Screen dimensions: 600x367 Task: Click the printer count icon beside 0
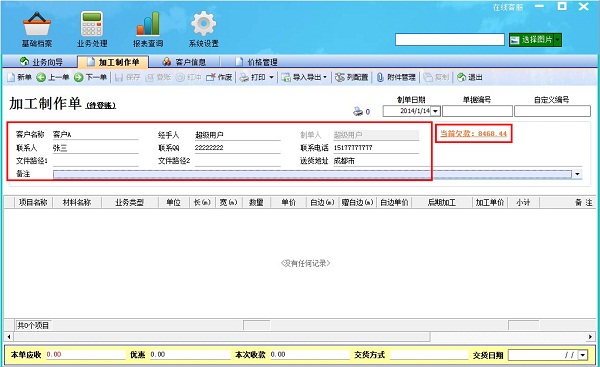[358, 111]
